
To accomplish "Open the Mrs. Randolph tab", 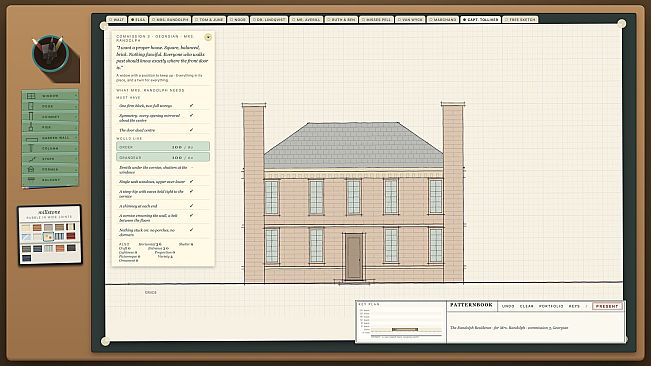I will coord(170,20).
